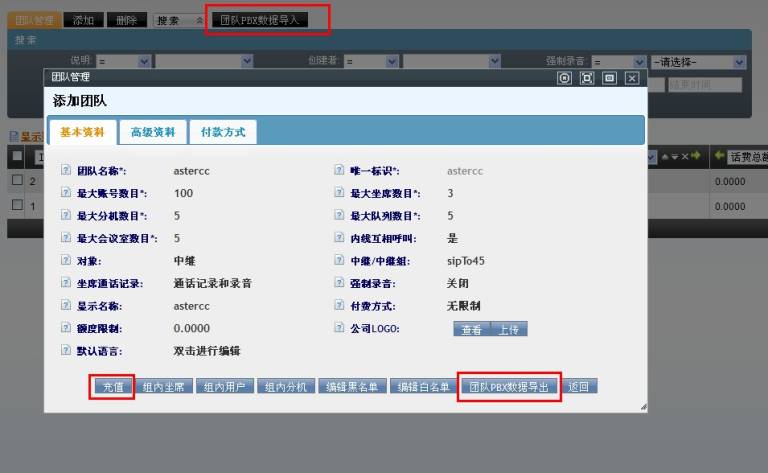Switch to the 付款方式 tab
This screenshot has height=473, width=768.
pos(223,132)
